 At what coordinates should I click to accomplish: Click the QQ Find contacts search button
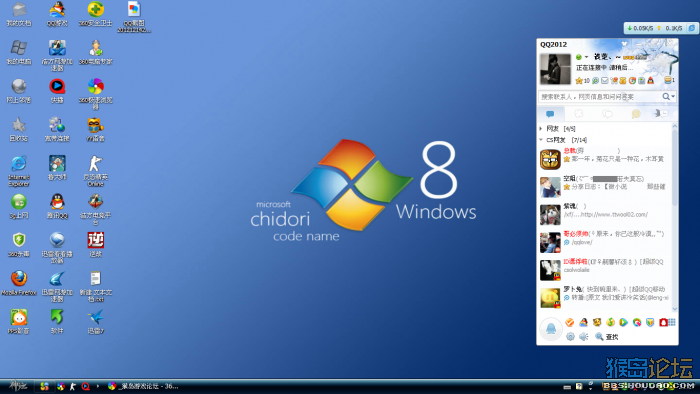click(607, 336)
